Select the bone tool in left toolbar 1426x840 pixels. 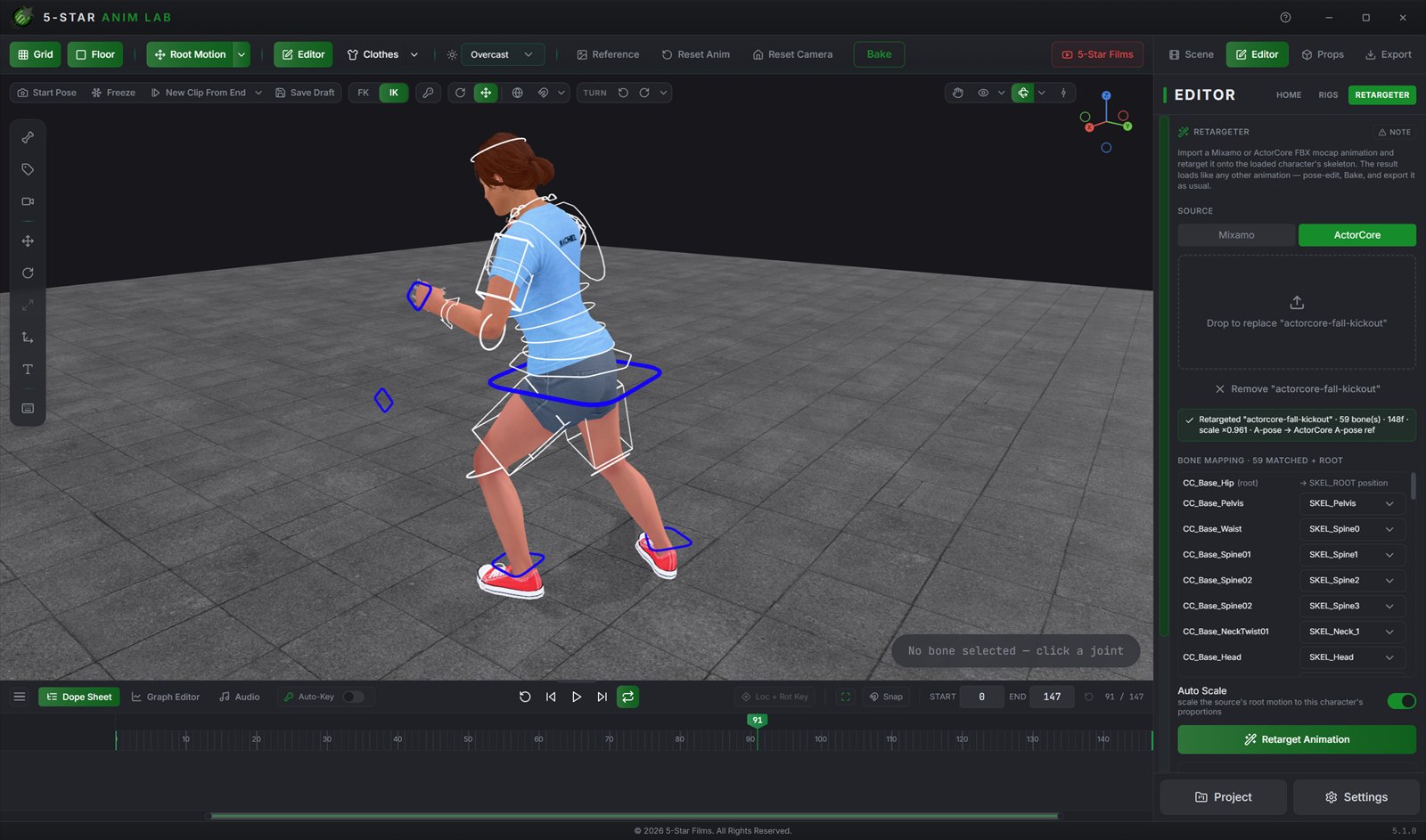tap(28, 137)
